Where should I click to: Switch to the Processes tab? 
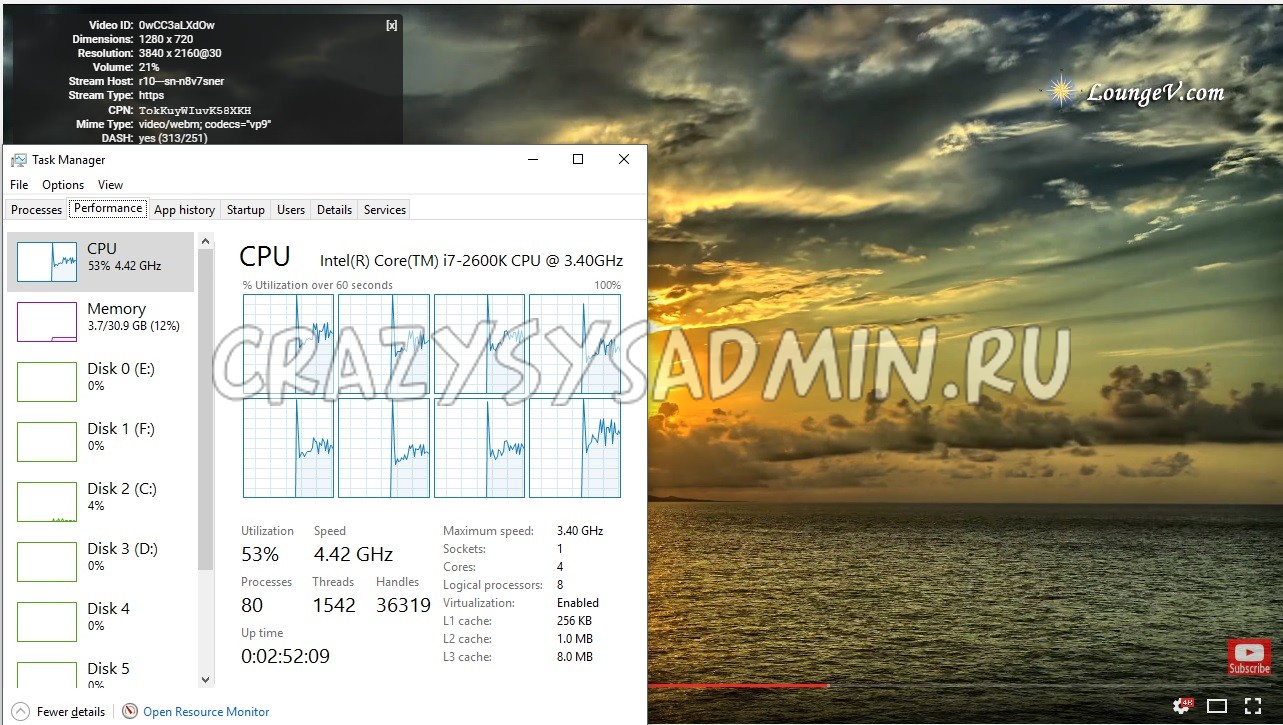pyautogui.click(x=36, y=210)
